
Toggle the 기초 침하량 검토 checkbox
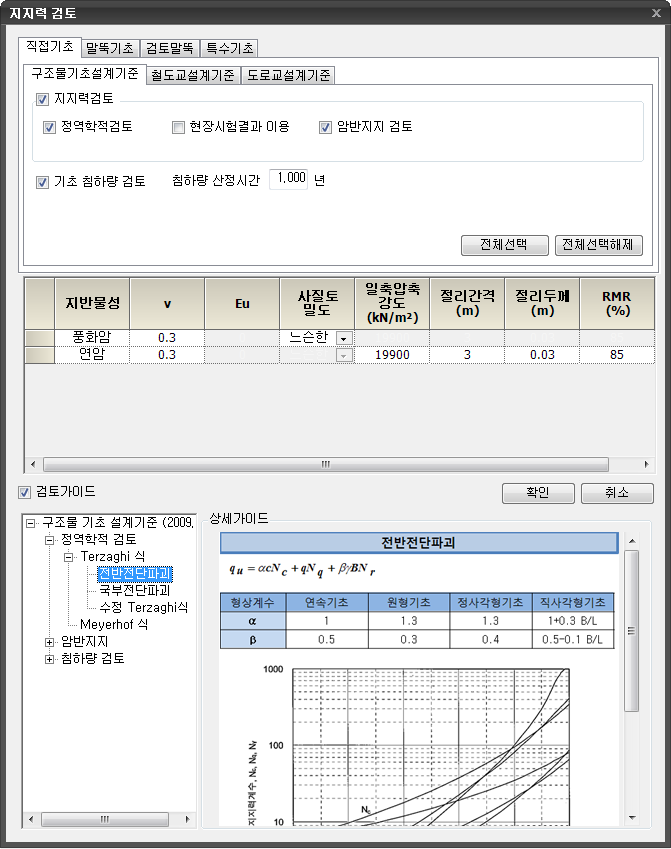(x=42, y=182)
